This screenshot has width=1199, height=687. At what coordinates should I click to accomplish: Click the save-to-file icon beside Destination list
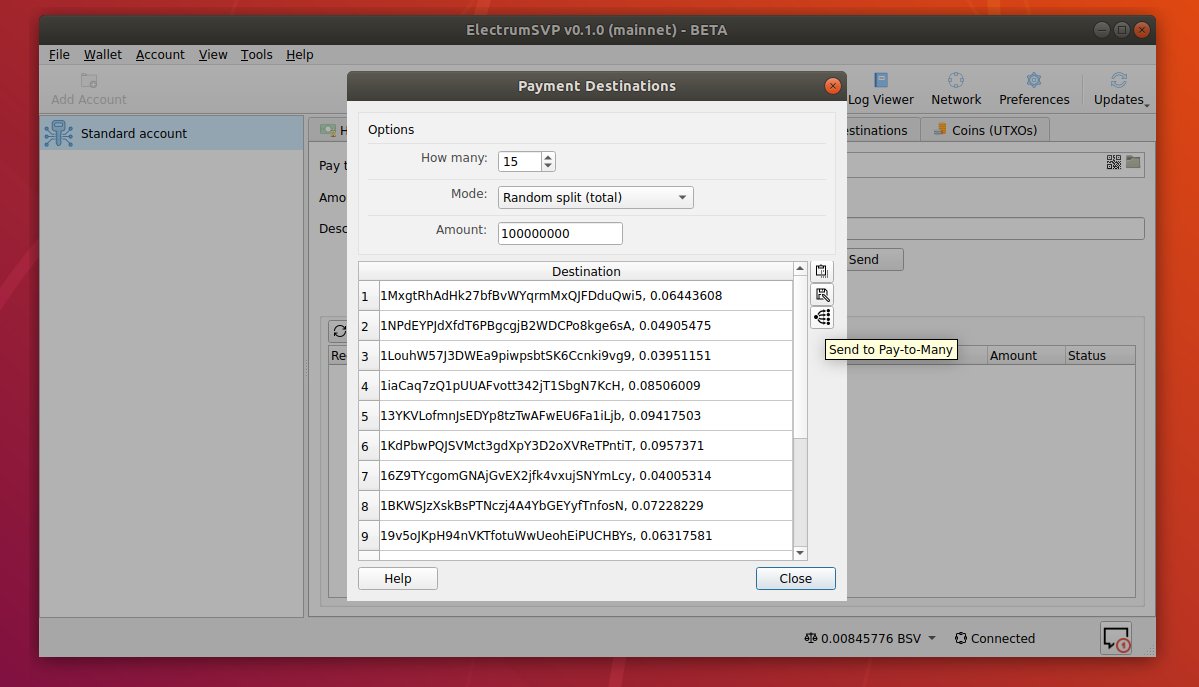coord(821,295)
